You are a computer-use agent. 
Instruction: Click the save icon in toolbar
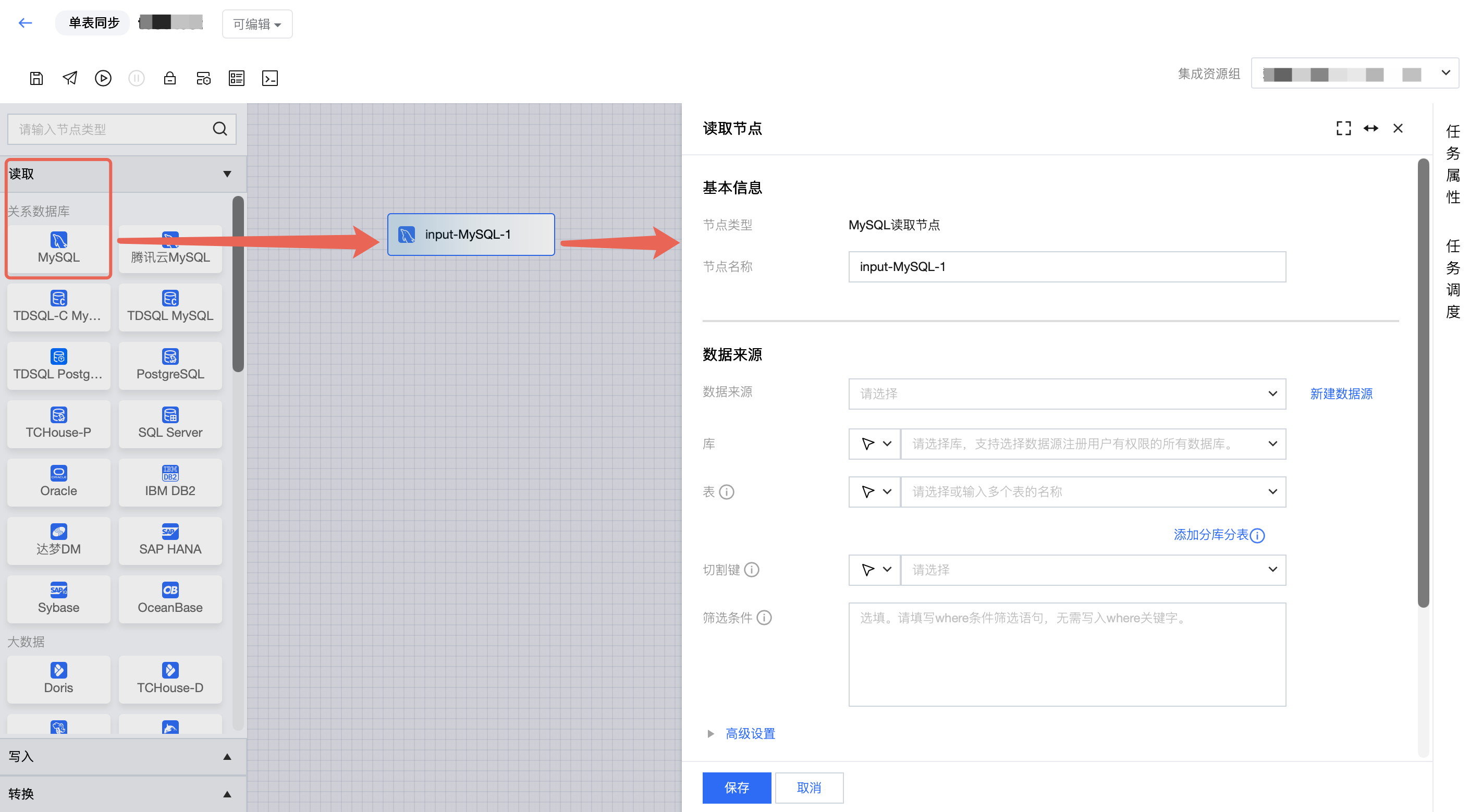(x=36, y=78)
